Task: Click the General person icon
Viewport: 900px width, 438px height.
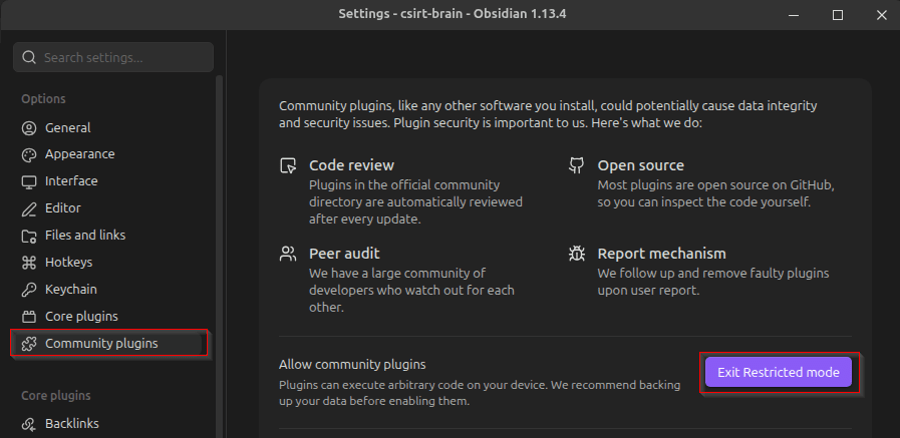Action: [x=29, y=127]
